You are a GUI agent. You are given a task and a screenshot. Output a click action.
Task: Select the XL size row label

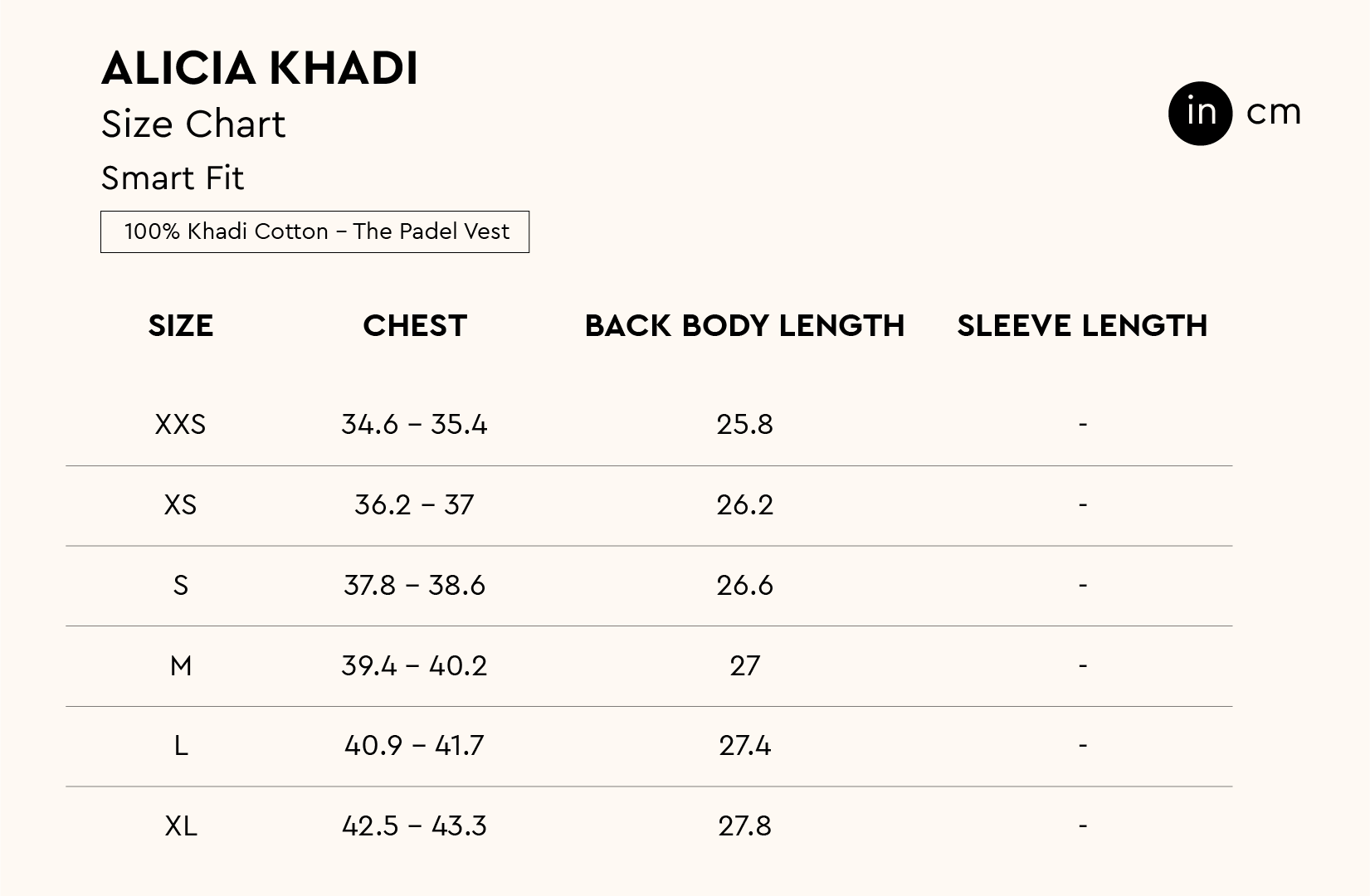point(180,826)
